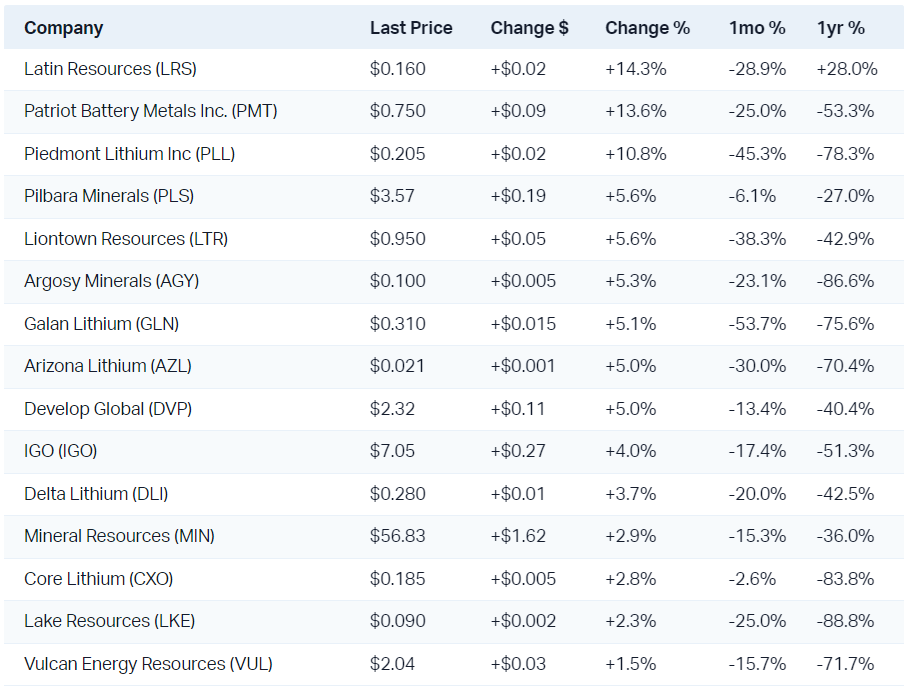Click Core Lithium's 1yr % value -83.8%

click(845, 579)
